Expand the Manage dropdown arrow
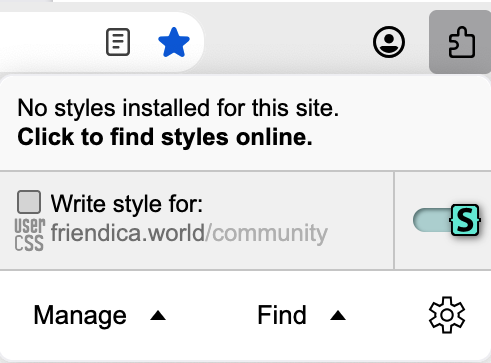The image size is (491, 363). coord(158,315)
